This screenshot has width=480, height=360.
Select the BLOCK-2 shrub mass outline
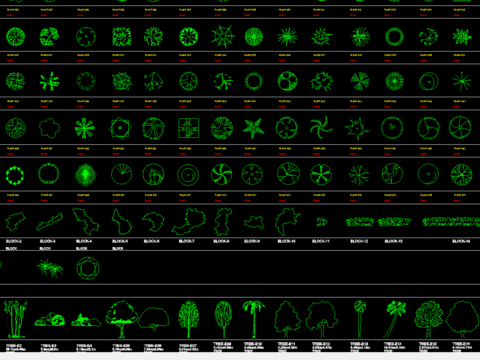[x=16, y=221]
